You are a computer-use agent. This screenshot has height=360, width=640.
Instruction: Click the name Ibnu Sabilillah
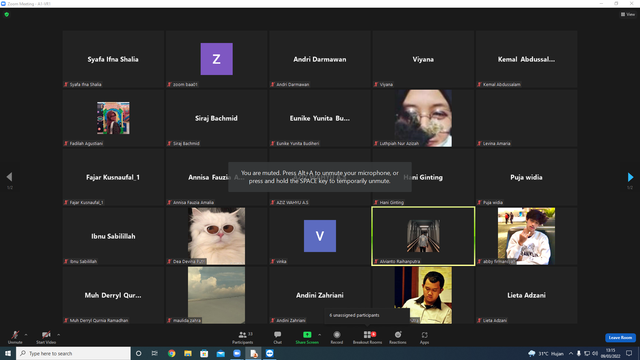tap(113, 236)
